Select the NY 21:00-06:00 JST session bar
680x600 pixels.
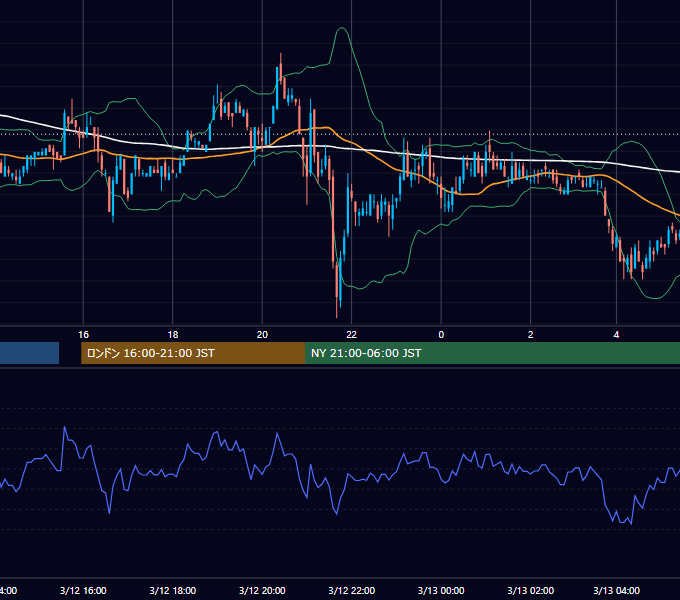[x=492, y=353]
